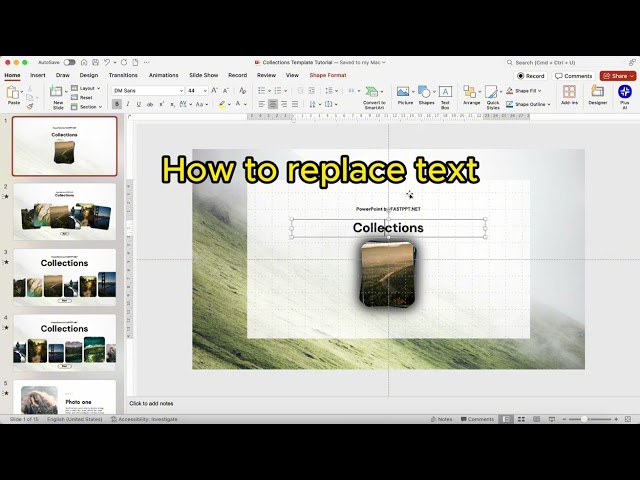
Task: Click the Reset slide button
Action: click(x=82, y=98)
